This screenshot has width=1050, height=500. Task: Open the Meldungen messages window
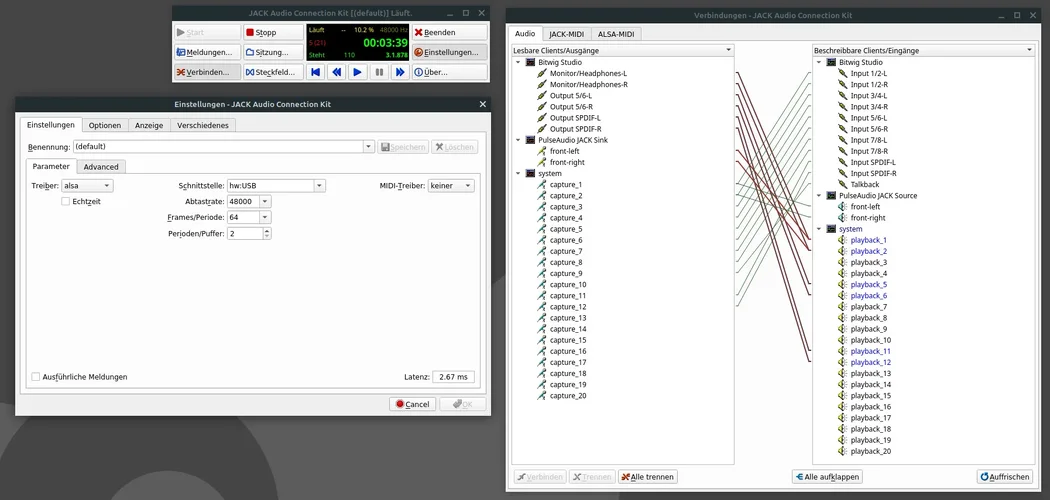click(206, 52)
